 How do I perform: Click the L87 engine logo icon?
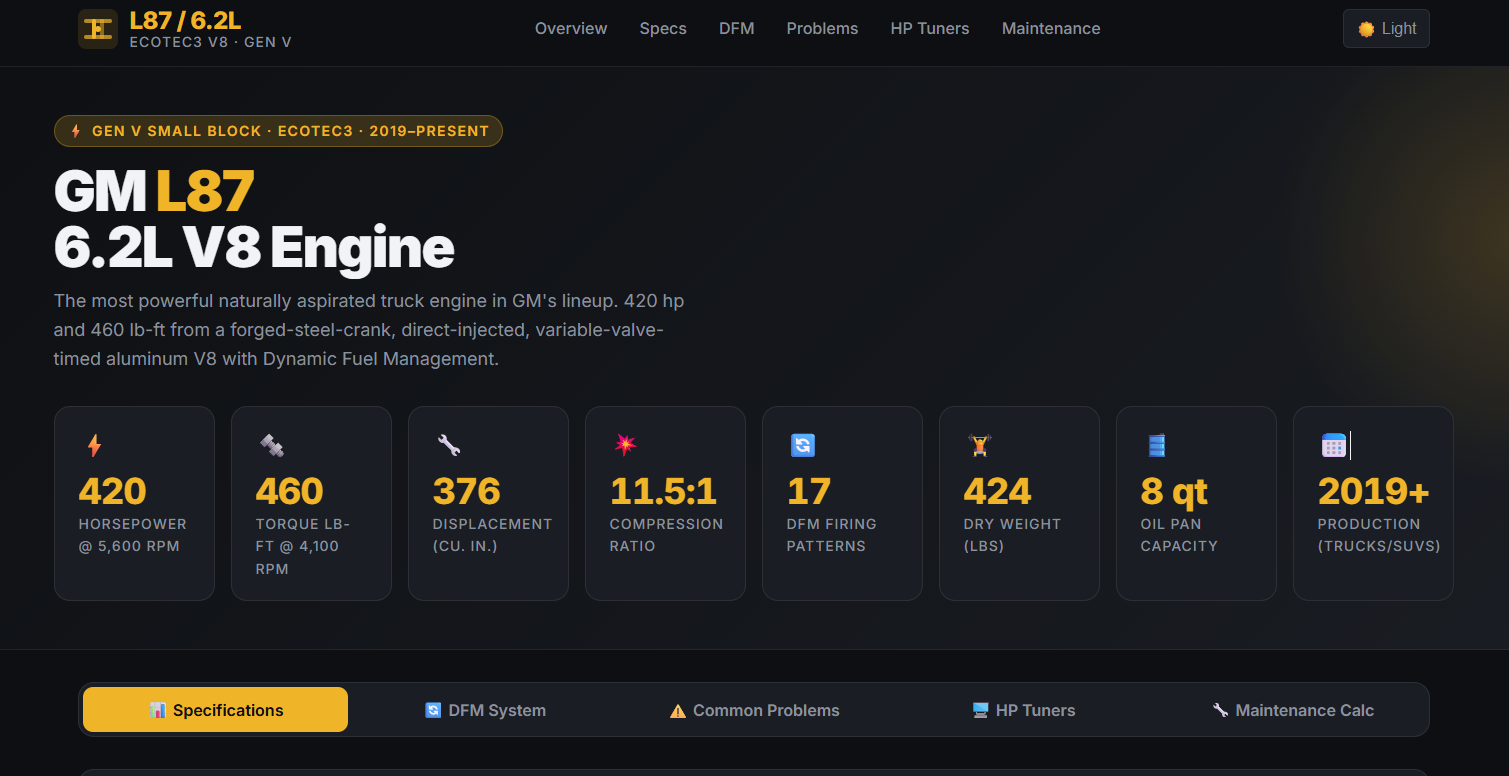(98, 29)
